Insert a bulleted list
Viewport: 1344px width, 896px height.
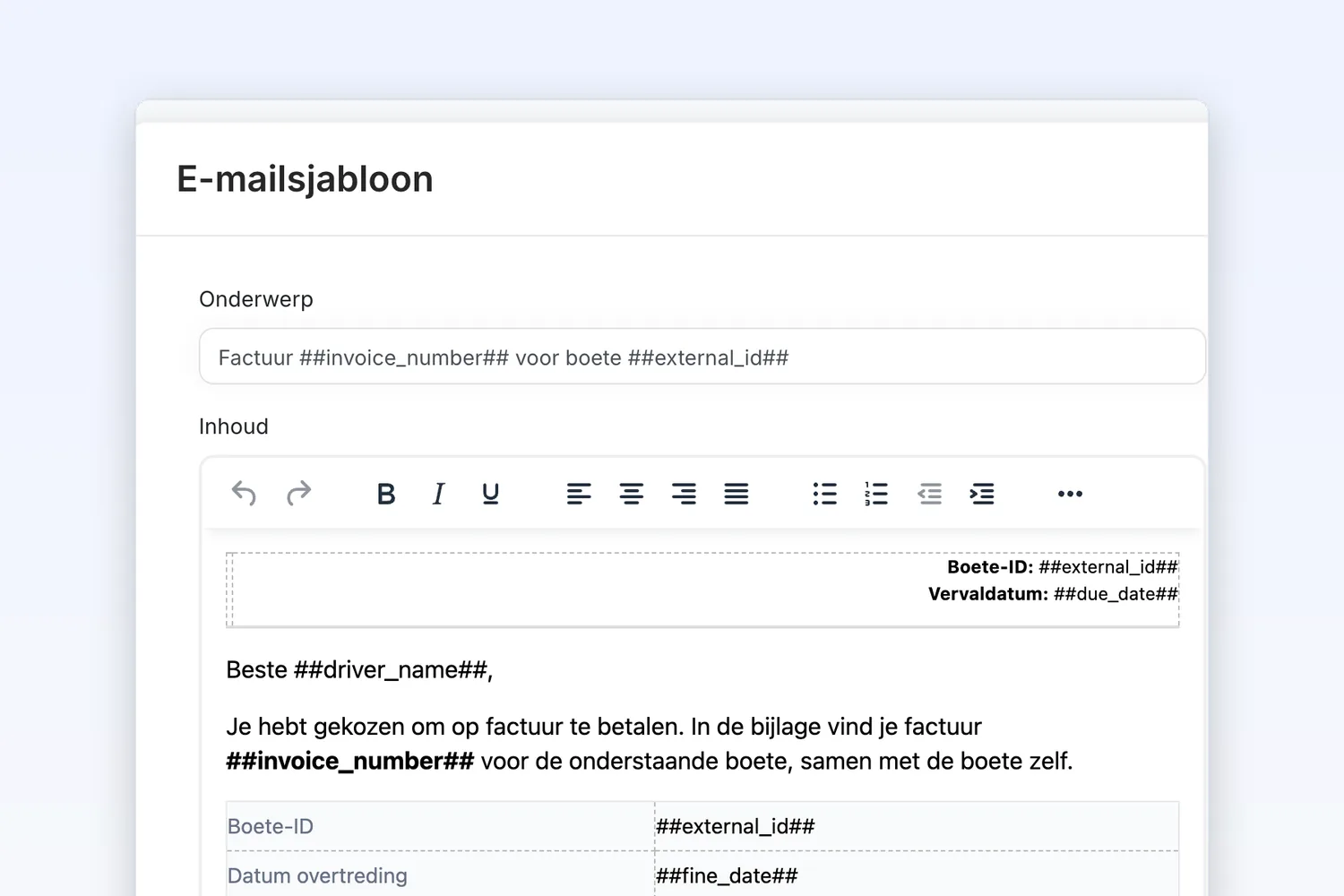(825, 494)
